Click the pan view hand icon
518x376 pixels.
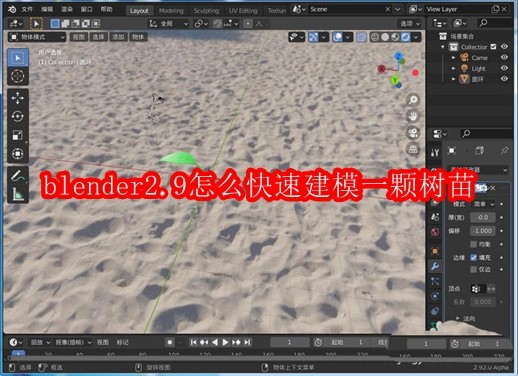coord(413,116)
